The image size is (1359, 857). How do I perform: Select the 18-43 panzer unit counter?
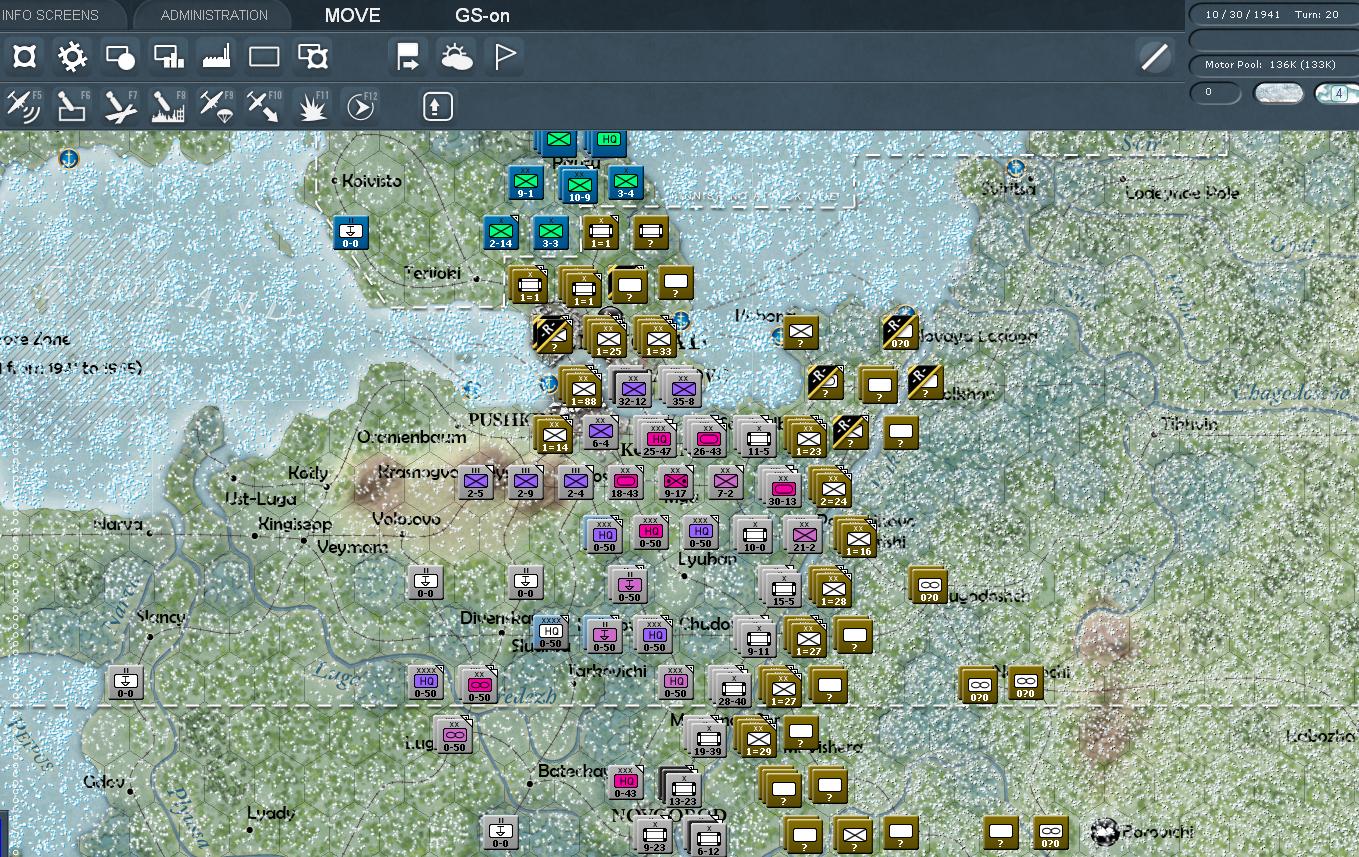coord(625,483)
